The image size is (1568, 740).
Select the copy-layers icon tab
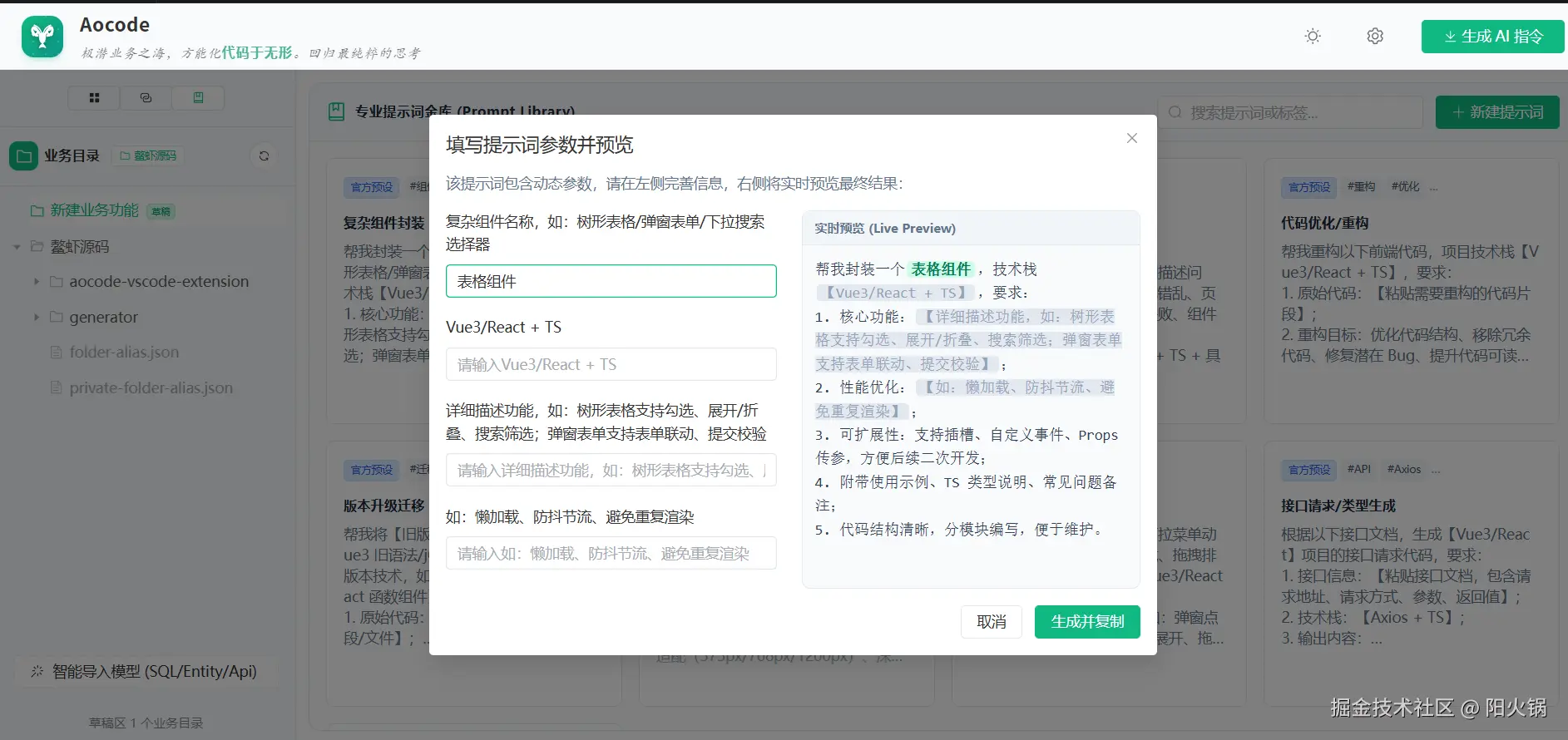(x=146, y=98)
